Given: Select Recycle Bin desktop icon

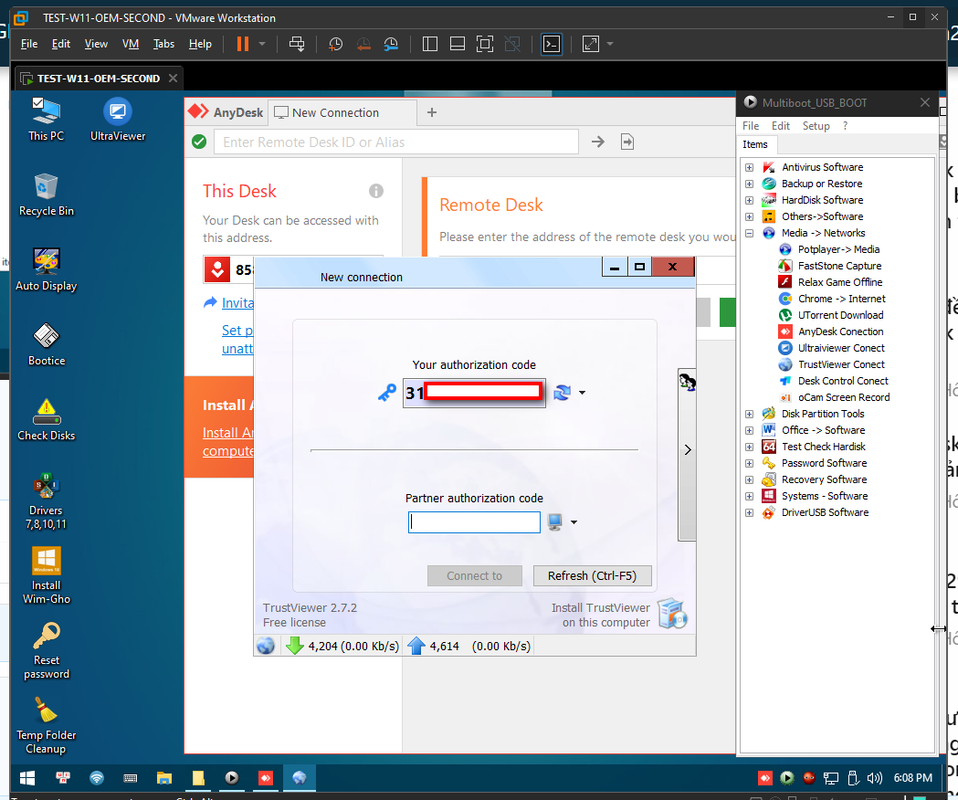Looking at the screenshot, I should pyautogui.click(x=46, y=195).
